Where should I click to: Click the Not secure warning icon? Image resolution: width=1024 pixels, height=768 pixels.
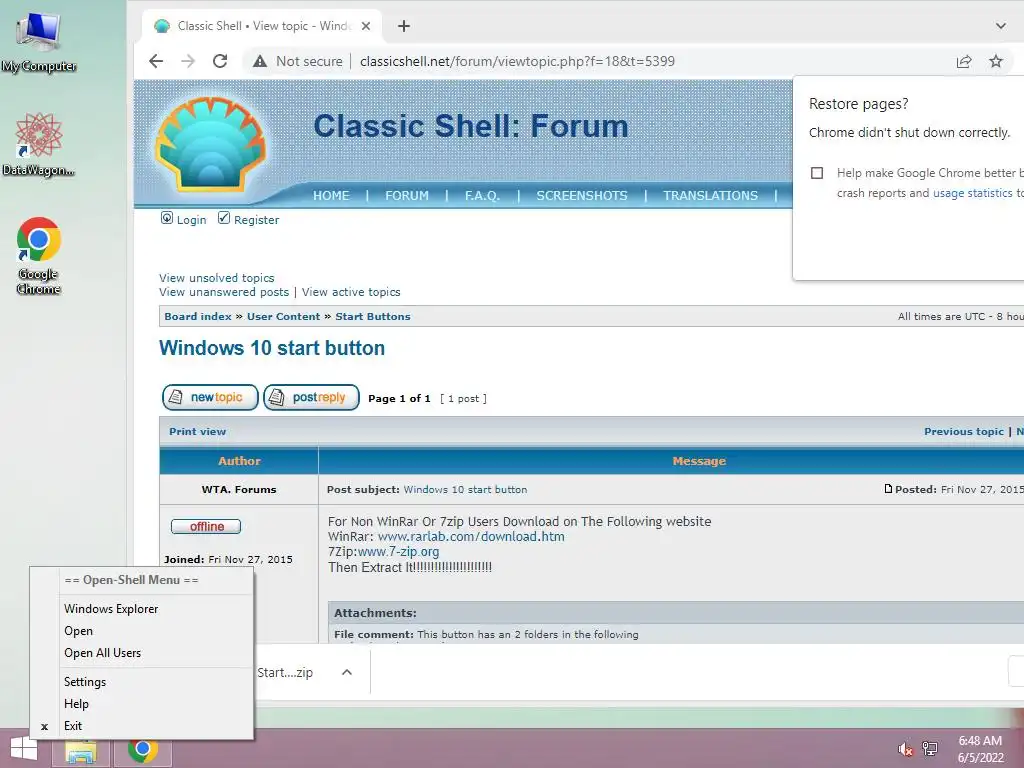pyautogui.click(x=260, y=61)
